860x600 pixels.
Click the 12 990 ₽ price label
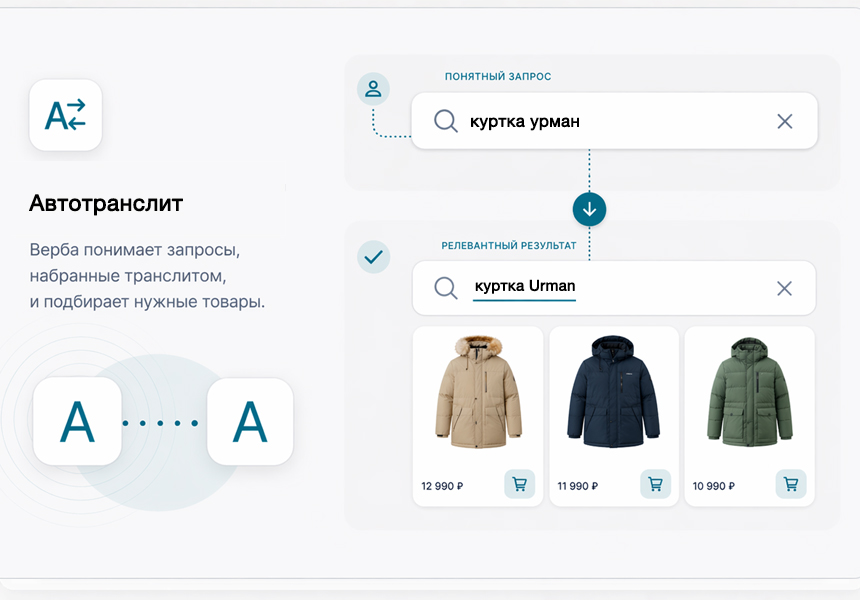[x=442, y=486]
